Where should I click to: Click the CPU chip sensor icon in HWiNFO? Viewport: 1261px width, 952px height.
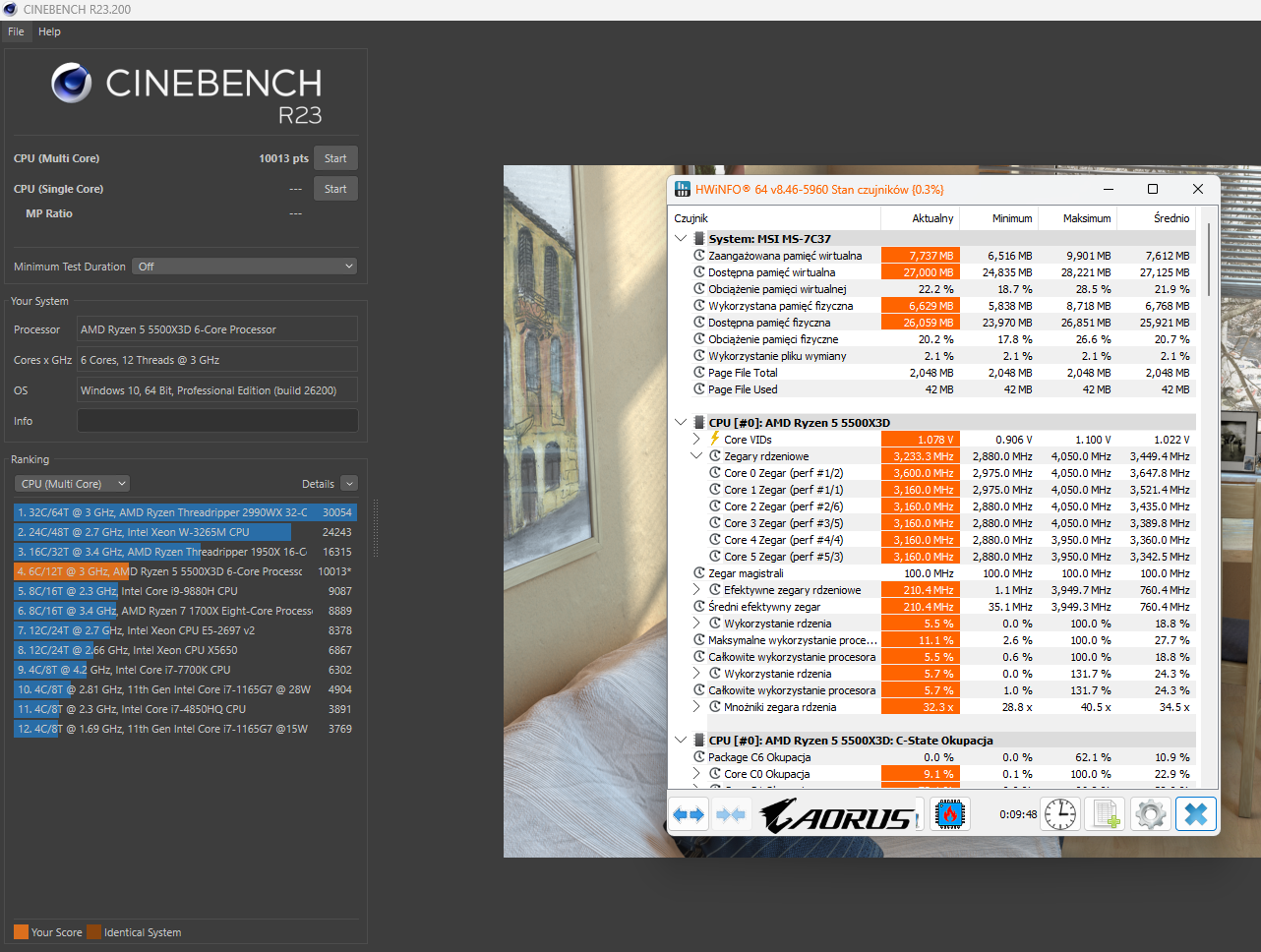click(949, 814)
